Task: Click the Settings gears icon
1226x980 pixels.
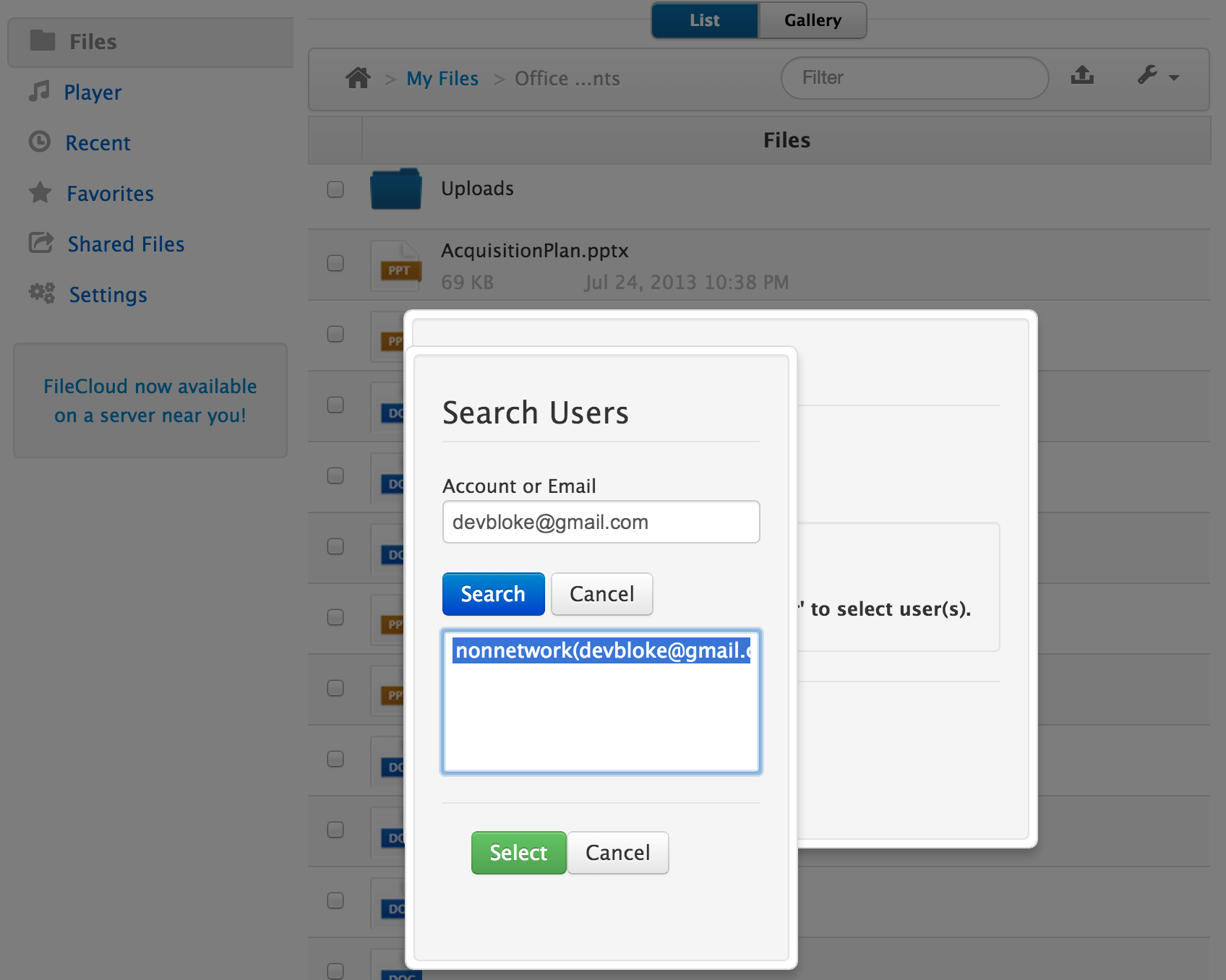Action: pyautogui.click(x=42, y=293)
